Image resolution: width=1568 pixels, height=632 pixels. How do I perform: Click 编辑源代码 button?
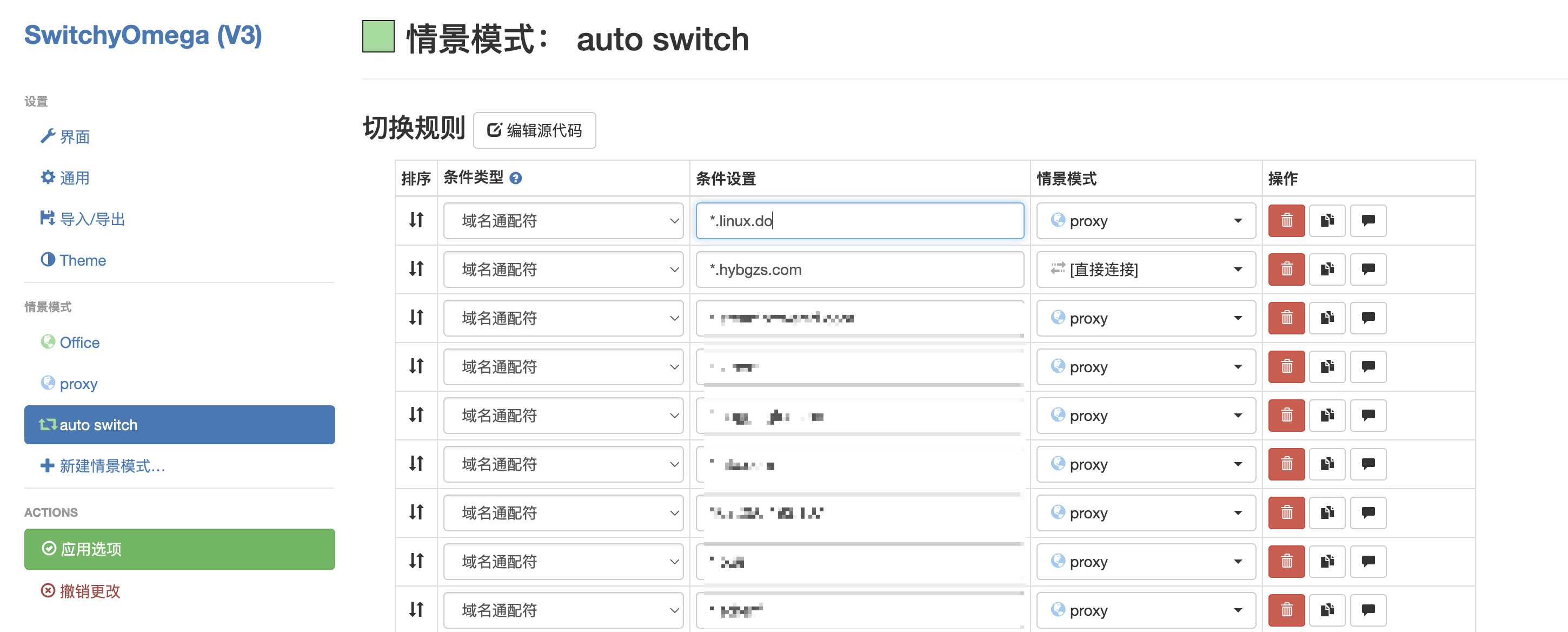pyautogui.click(x=534, y=130)
